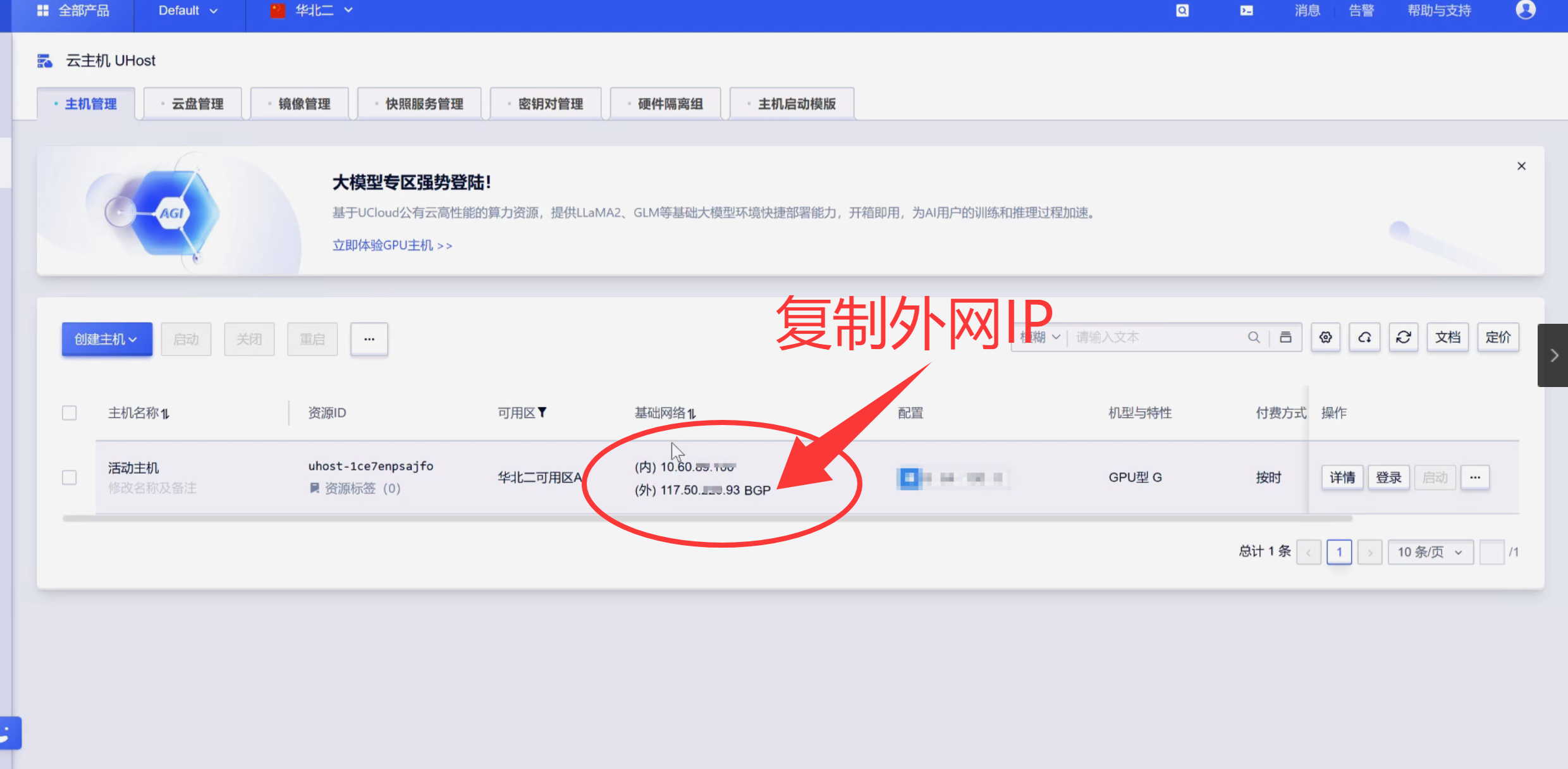Switch to 镜像管理 tab
1568x769 pixels.
coord(300,104)
